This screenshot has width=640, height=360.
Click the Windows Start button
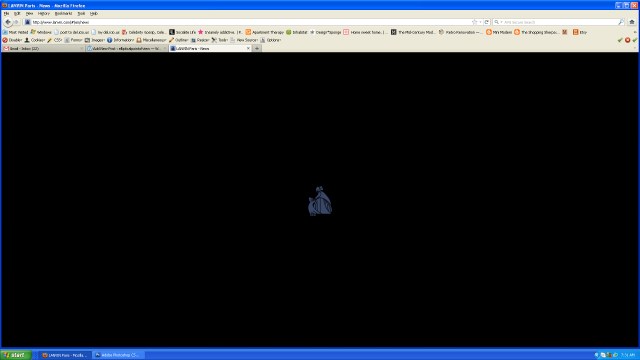[16, 355]
